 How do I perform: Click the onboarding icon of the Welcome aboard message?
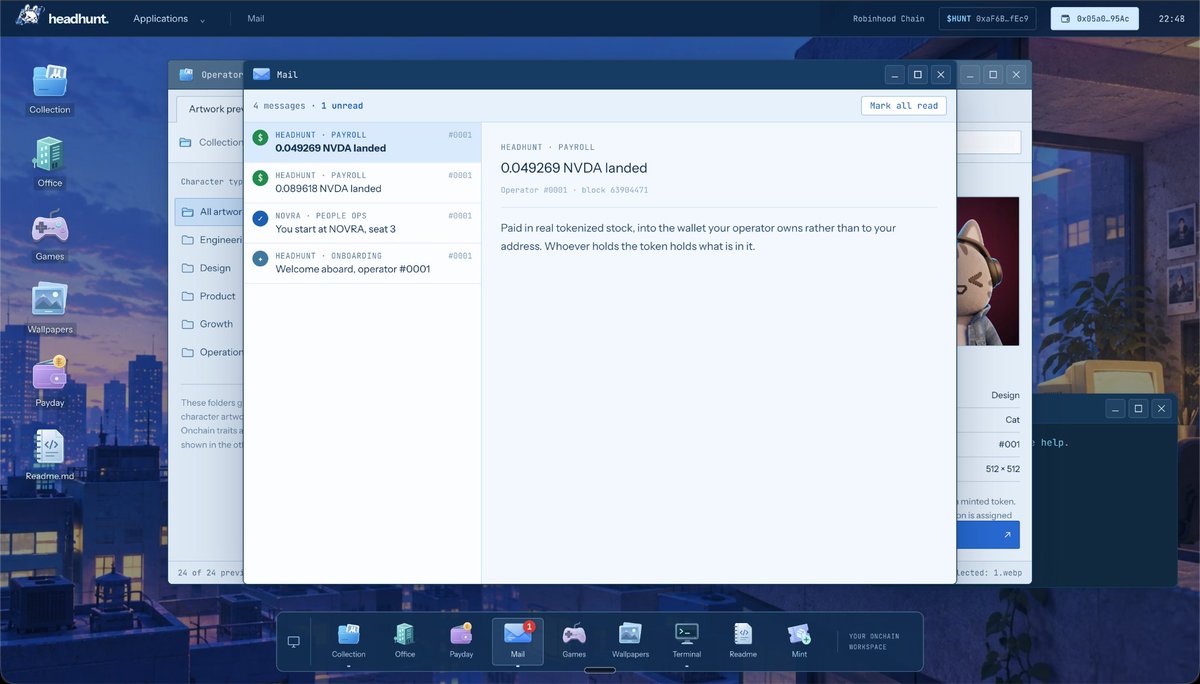click(x=260, y=258)
